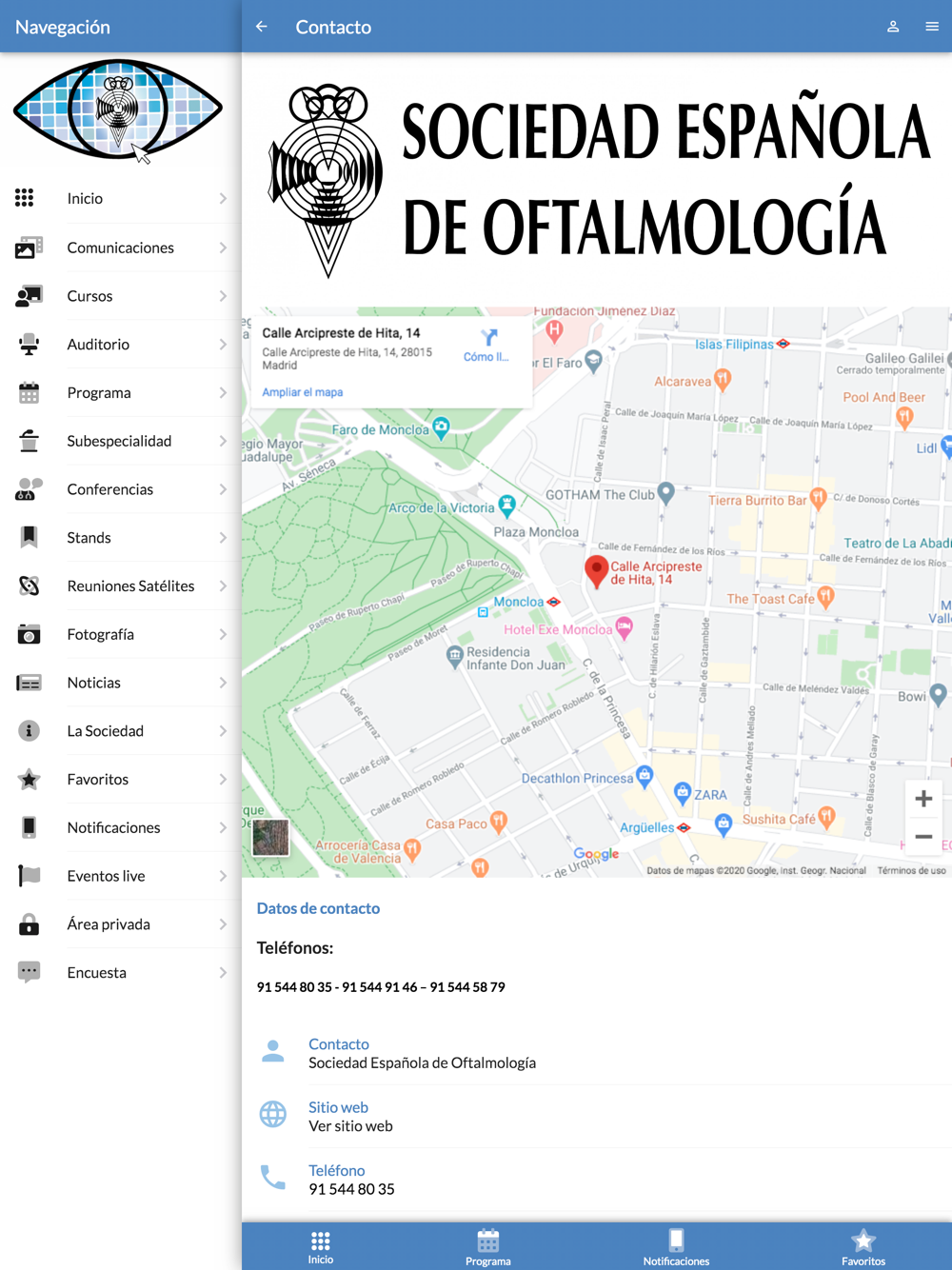952x1270 pixels.
Task: Click the ZARA shopping map marker
Action: [x=682, y=792]
